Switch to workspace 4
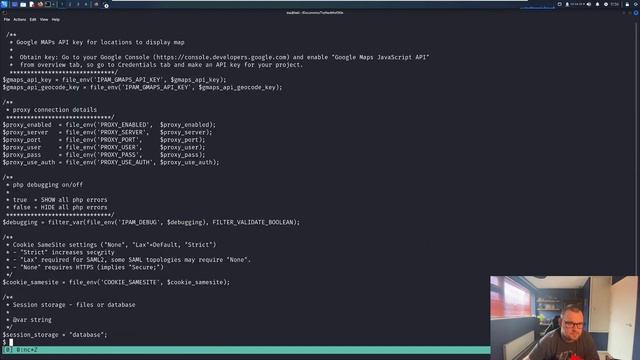This screenshot has height=360, width=640. [86, 4]
